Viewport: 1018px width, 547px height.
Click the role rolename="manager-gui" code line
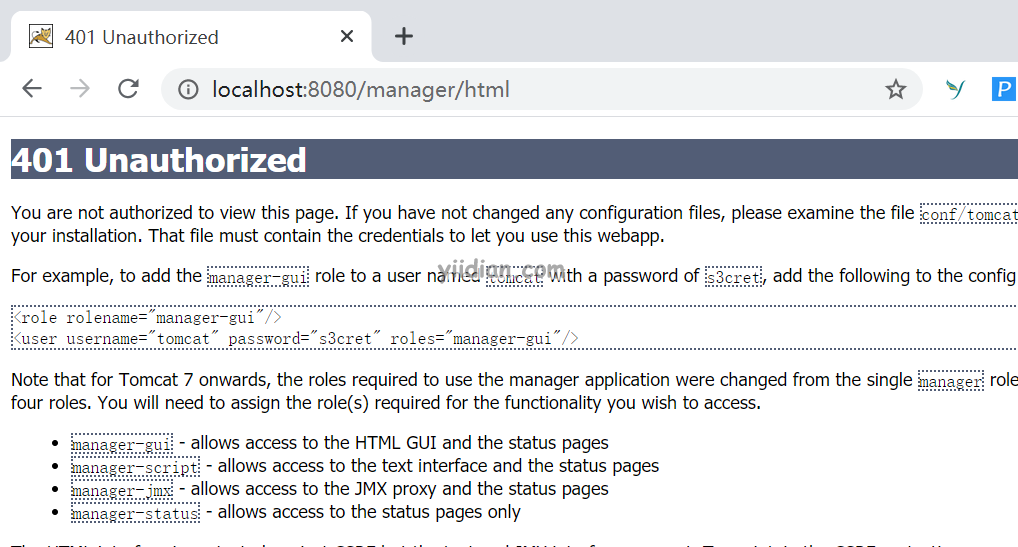point(147,317)
